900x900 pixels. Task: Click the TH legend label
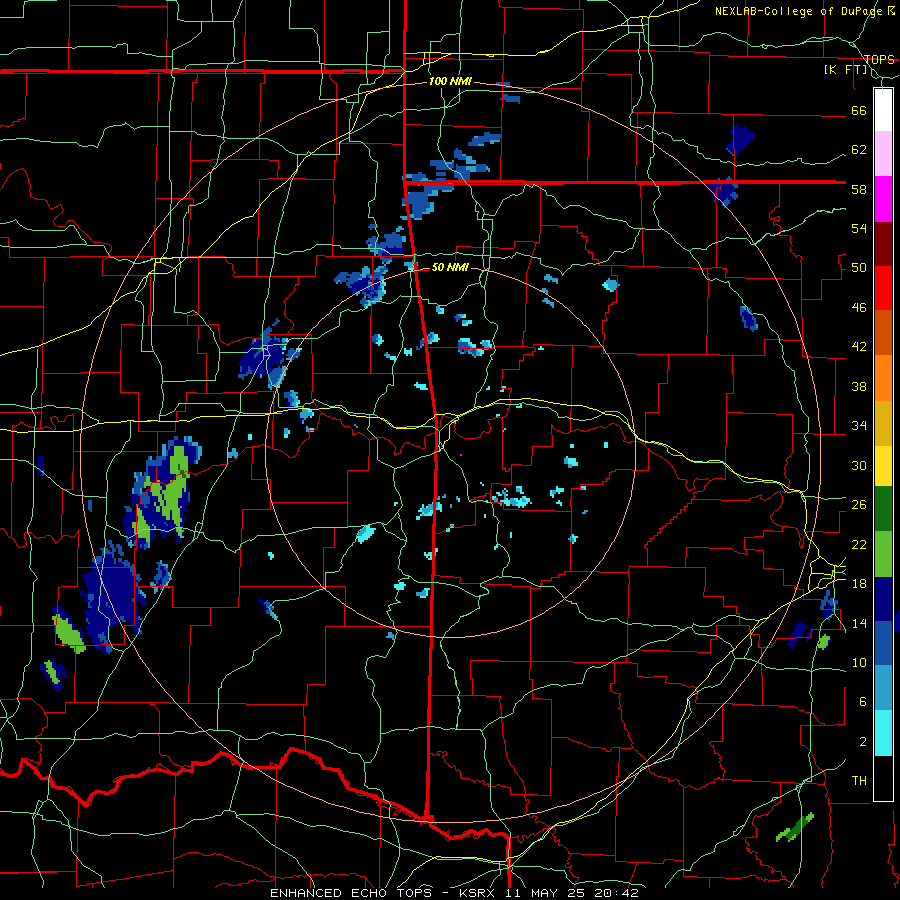[x=859, y=780]
